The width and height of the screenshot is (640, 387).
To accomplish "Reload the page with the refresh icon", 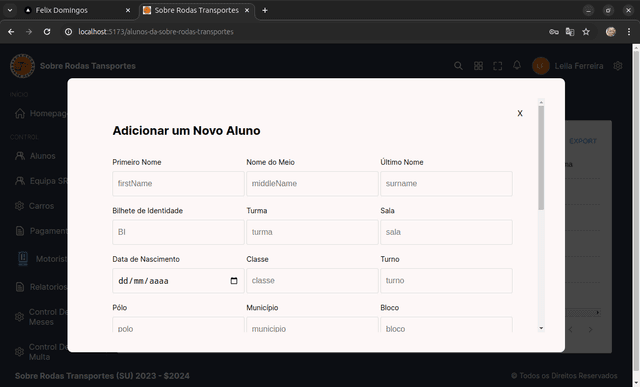I will coord(47,32).
